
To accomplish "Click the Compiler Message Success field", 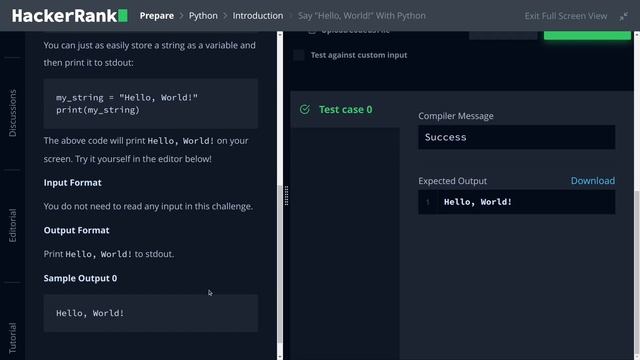I will [x=516, y=137].
